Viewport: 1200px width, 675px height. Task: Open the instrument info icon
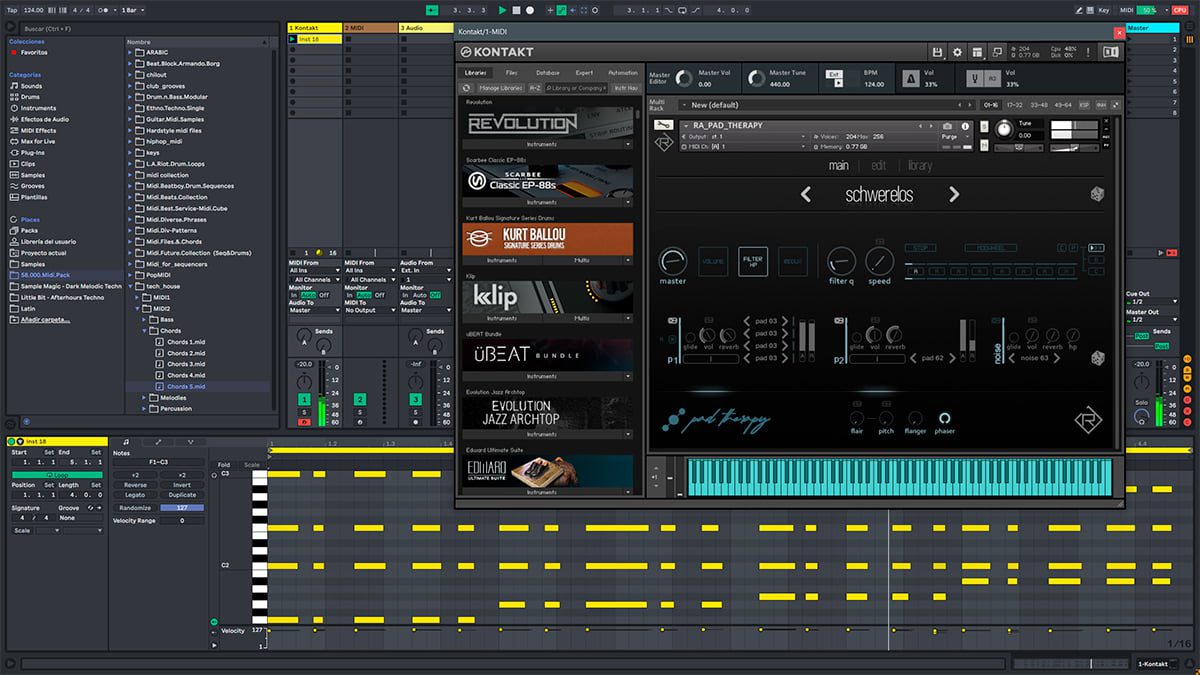pyautogui.click(x=965, y=126)
